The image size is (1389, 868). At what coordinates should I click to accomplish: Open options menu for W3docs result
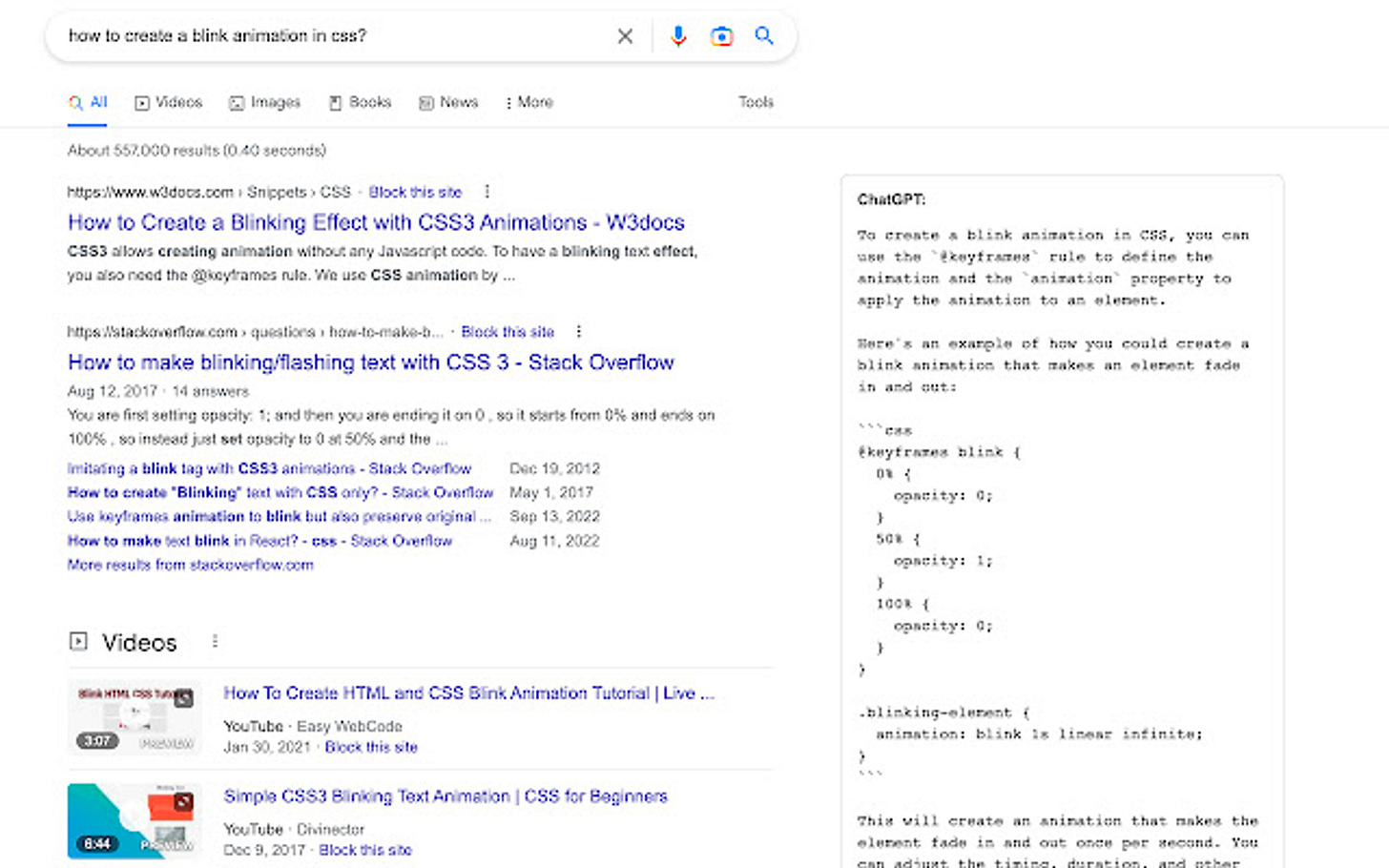coord(487,192)
